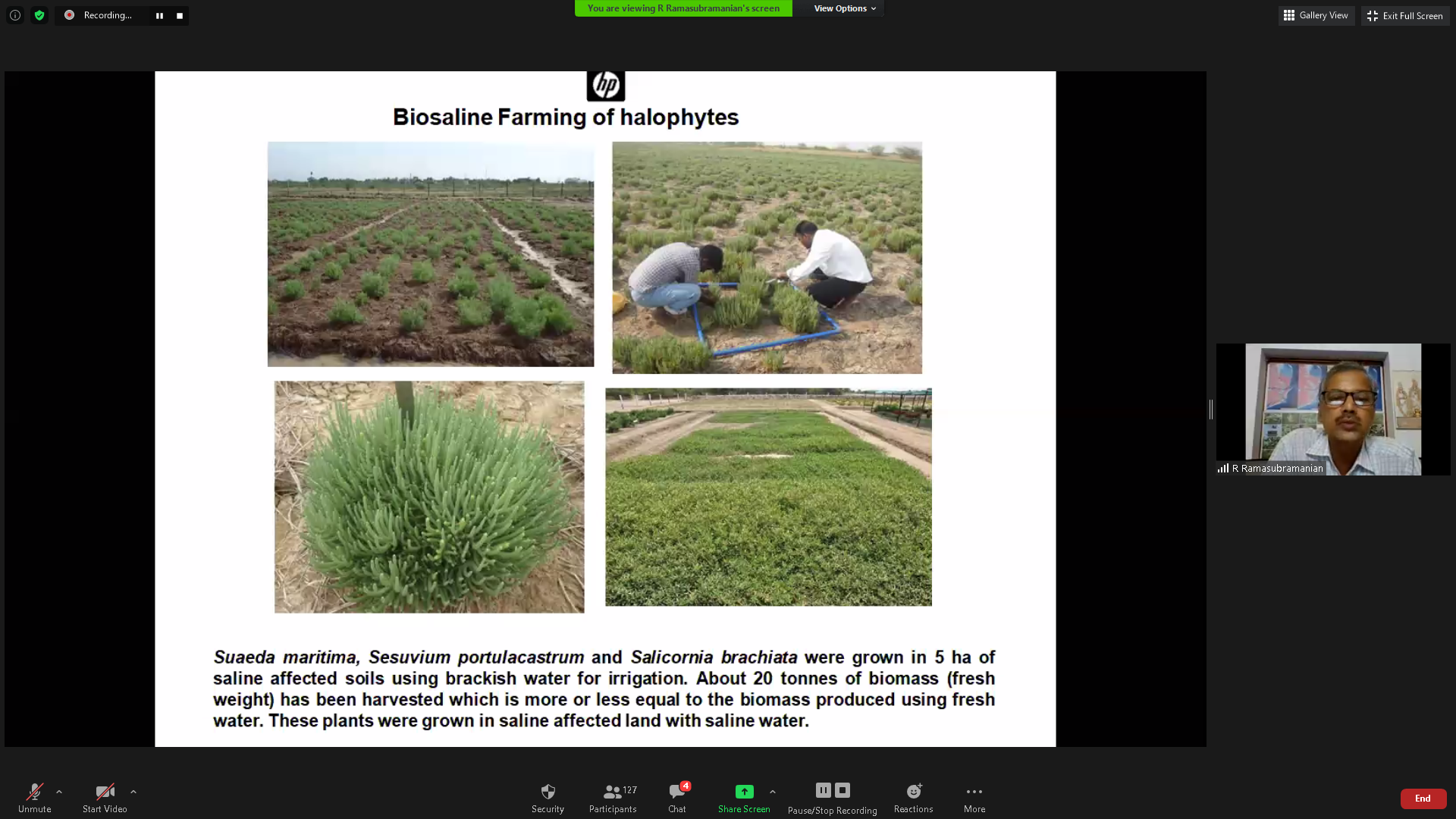Exit Full Screen mode
The height and width of the screenshot is (819, 1456).
(x=1404, y=15)
